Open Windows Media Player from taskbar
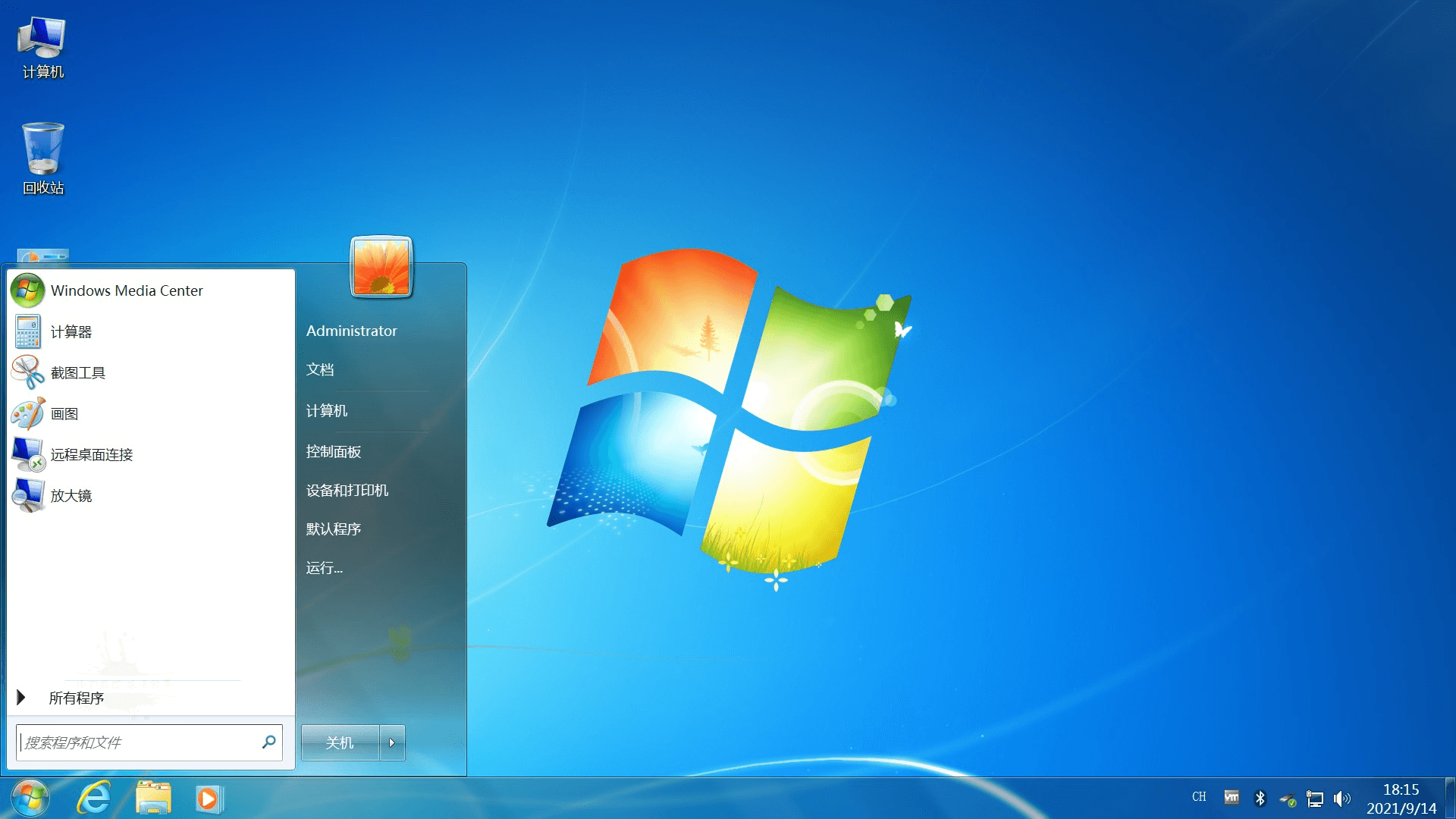 206,799
